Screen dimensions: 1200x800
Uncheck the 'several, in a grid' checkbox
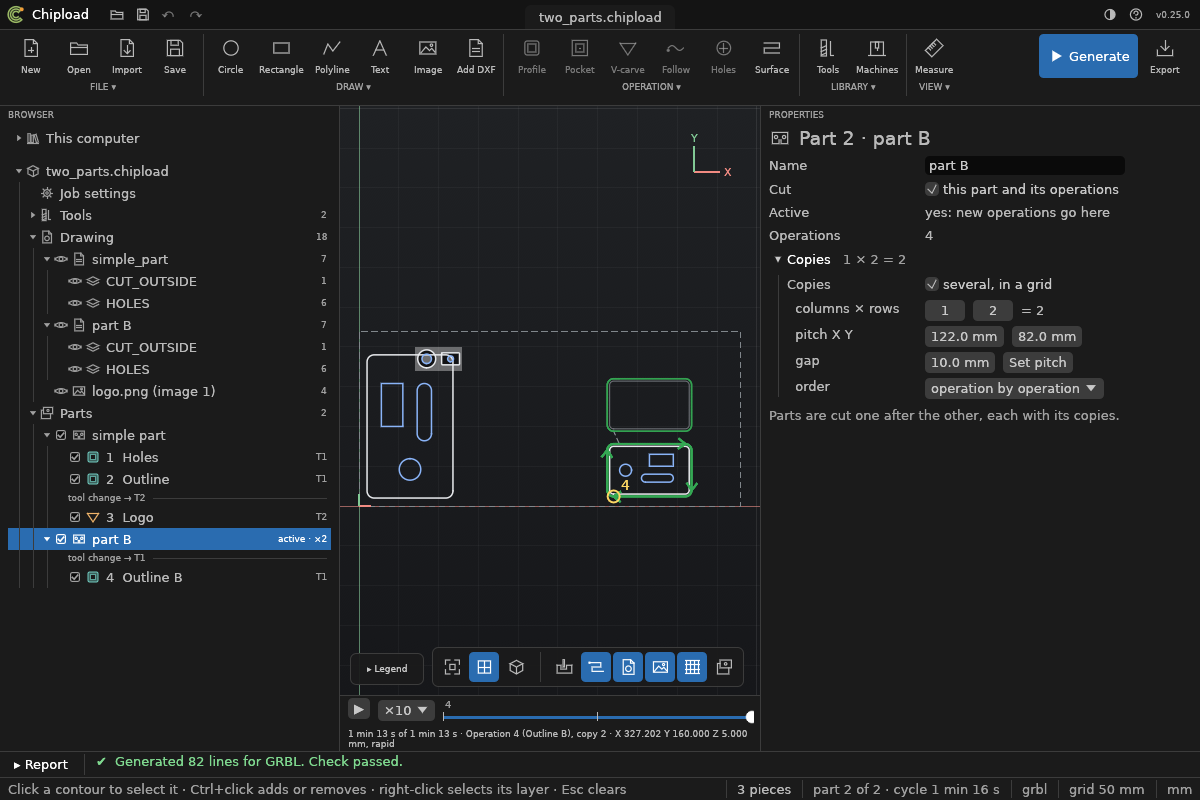pyautogui.click(x=932, y=284)
